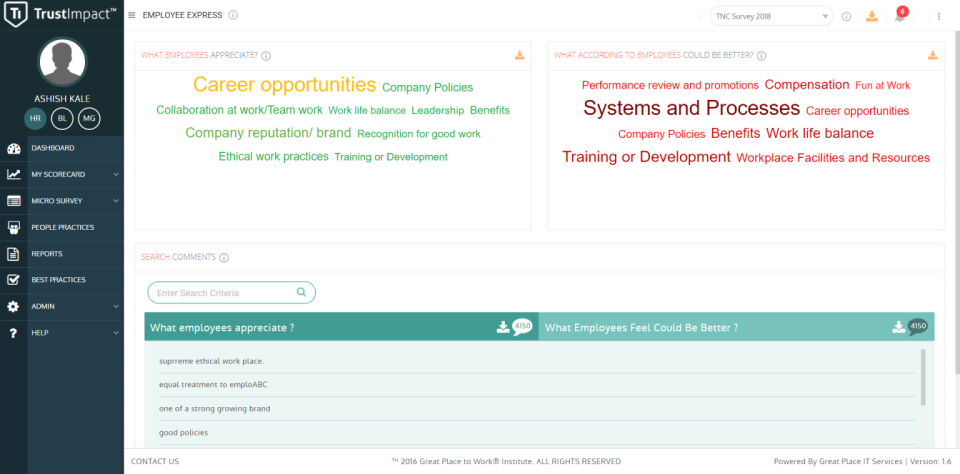Click Fun at Work word
The width and height of the screenshot is (960, 474).
[883, 86]
